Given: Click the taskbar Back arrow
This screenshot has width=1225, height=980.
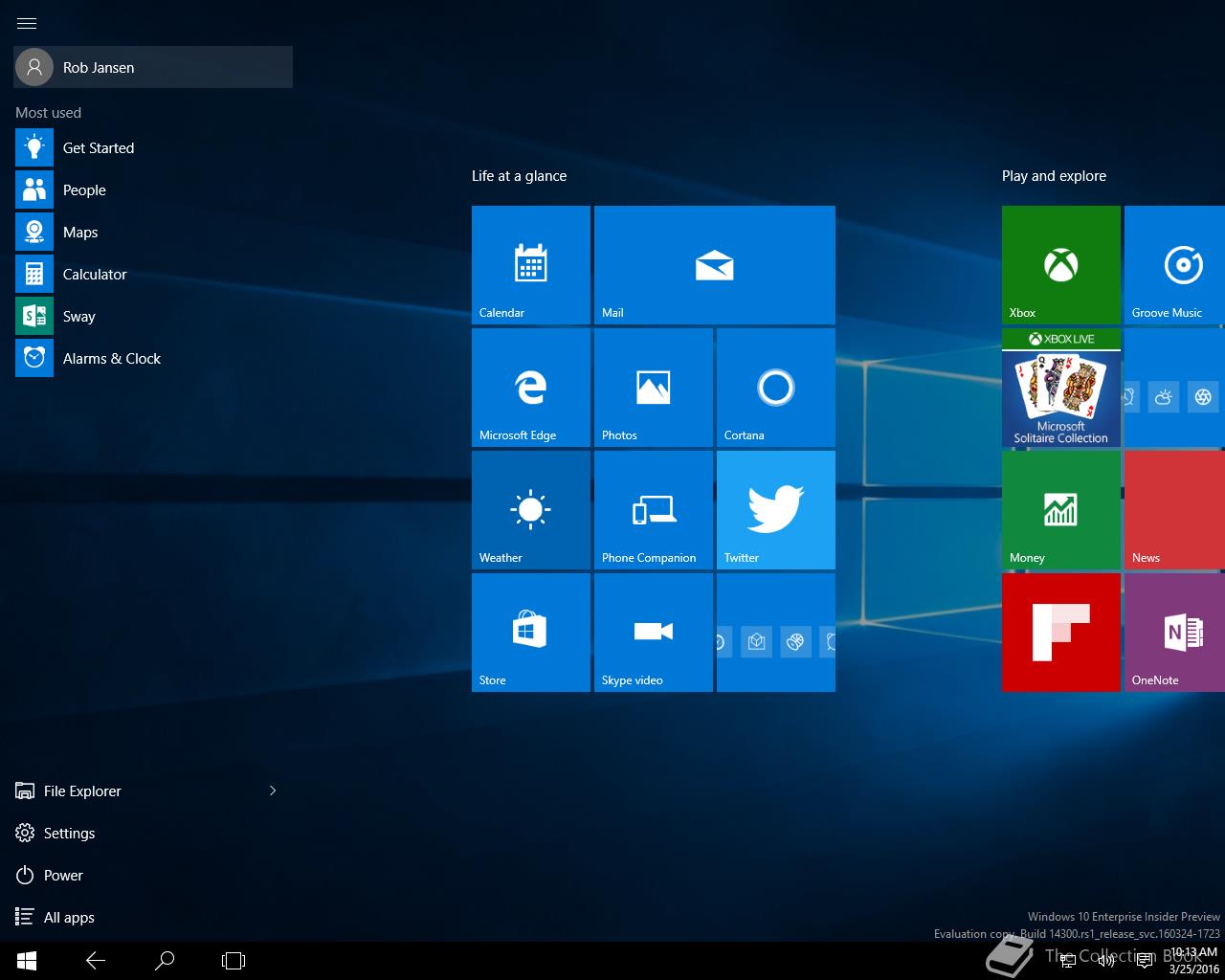Looking at the screenshot, I should [x=96, y=961].
